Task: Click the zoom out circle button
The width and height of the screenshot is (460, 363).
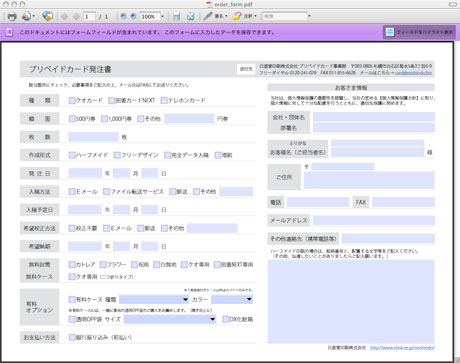Action: coord(123,16)
